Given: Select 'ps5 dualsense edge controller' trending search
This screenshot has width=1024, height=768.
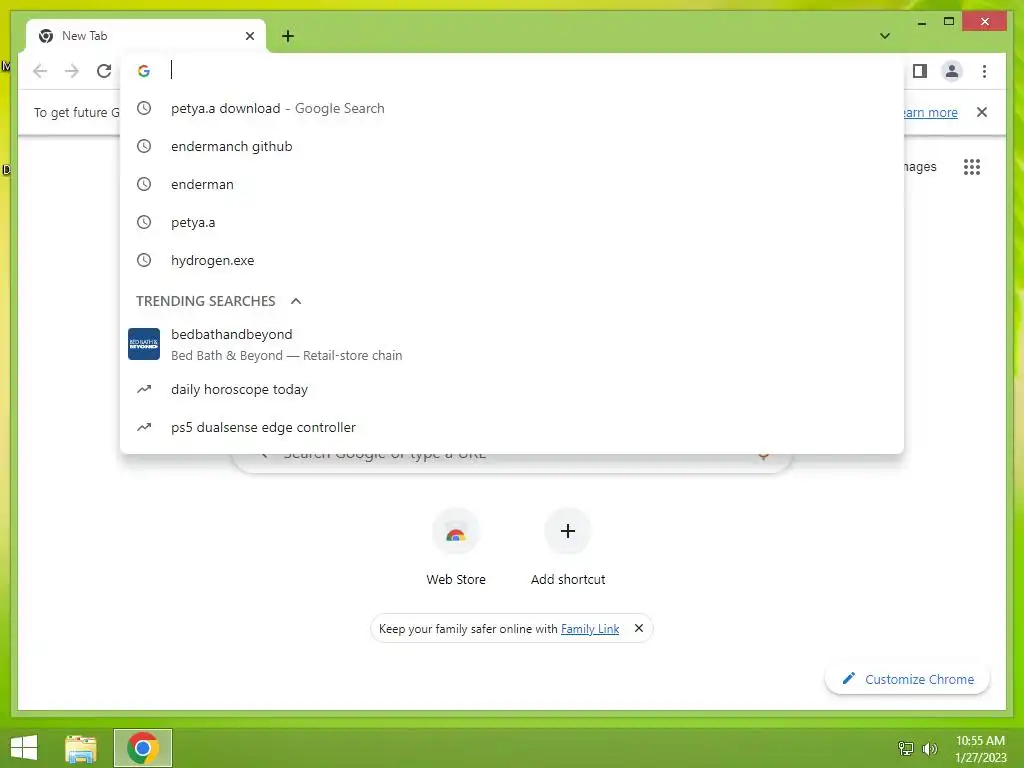Looking at the screenshot, I should point(512,427).
